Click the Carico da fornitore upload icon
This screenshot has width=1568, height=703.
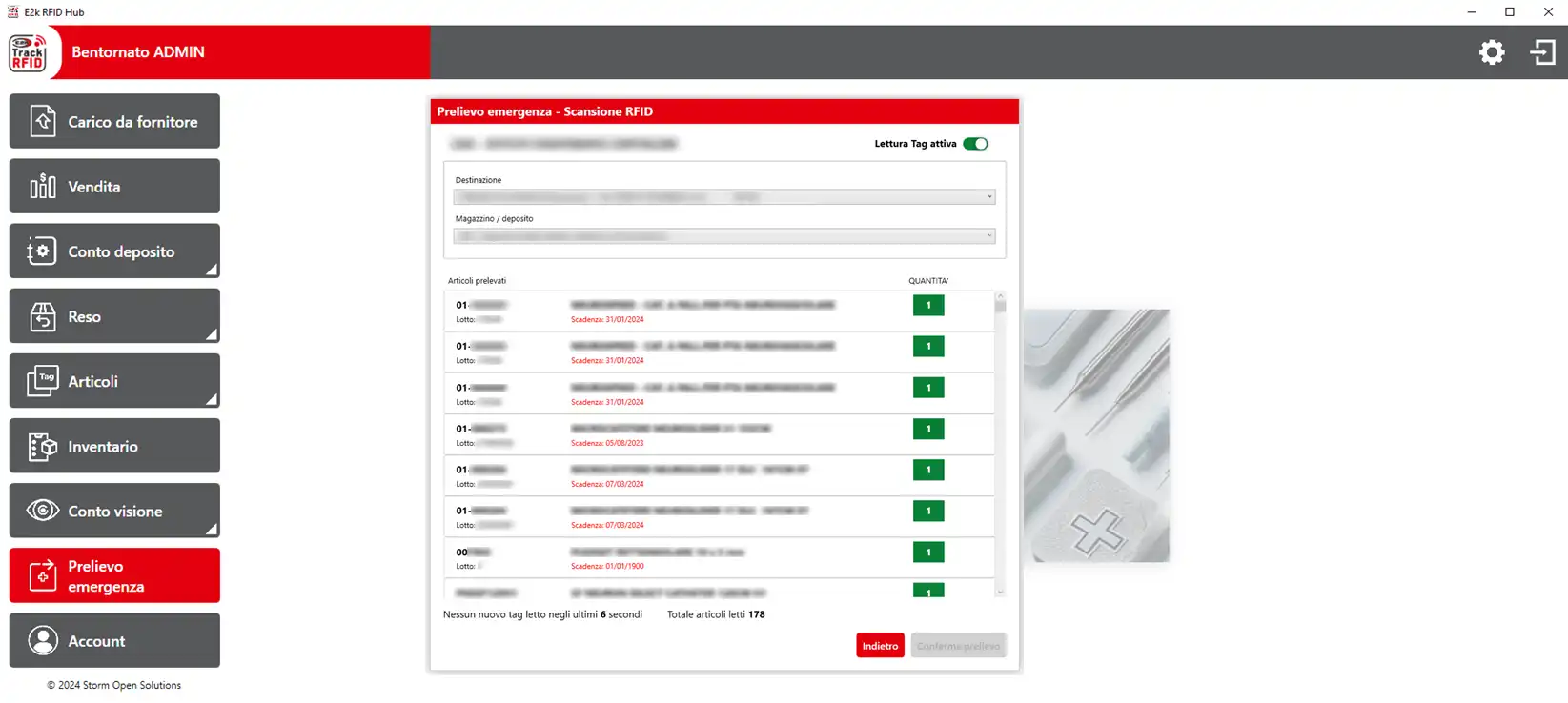point(43,122)
